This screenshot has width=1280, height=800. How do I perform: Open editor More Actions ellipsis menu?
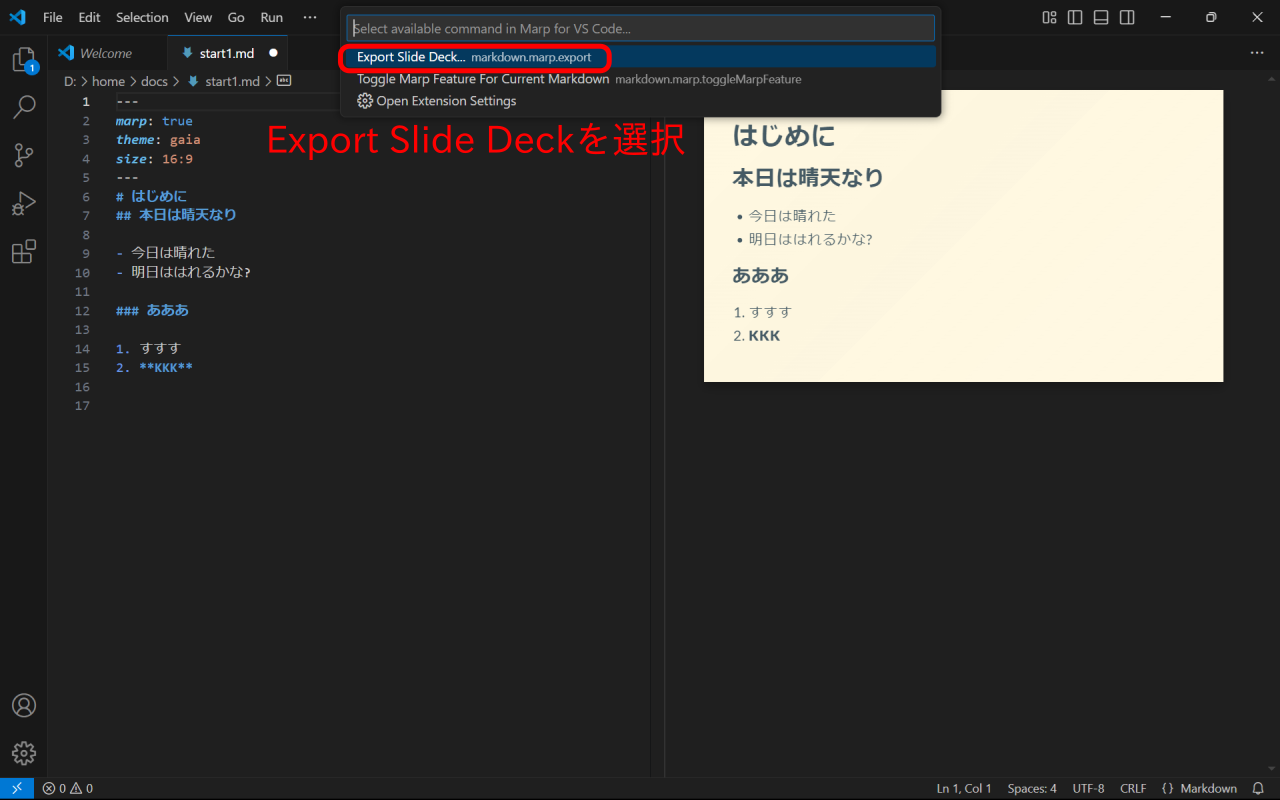click(1257, 53)
